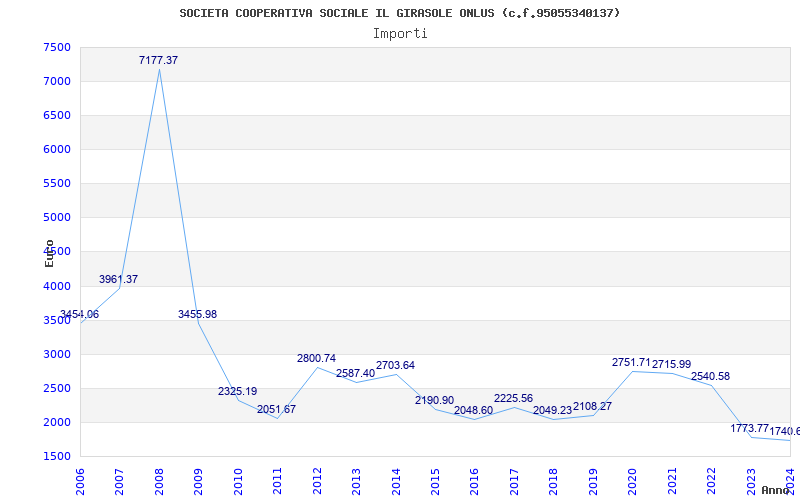The height and width of the screenshot is (500, 800).
Task: Select the 2018 year label on x-axis
Action: [554, 480]
